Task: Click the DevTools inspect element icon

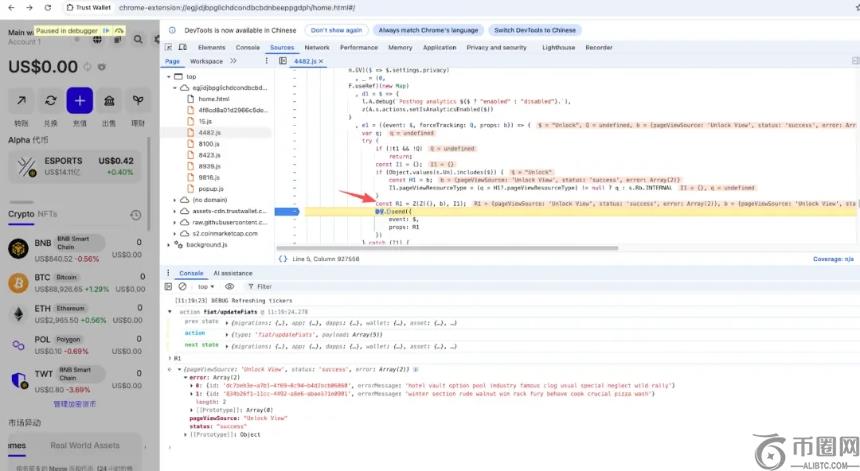Action: (x=170, y=47)
